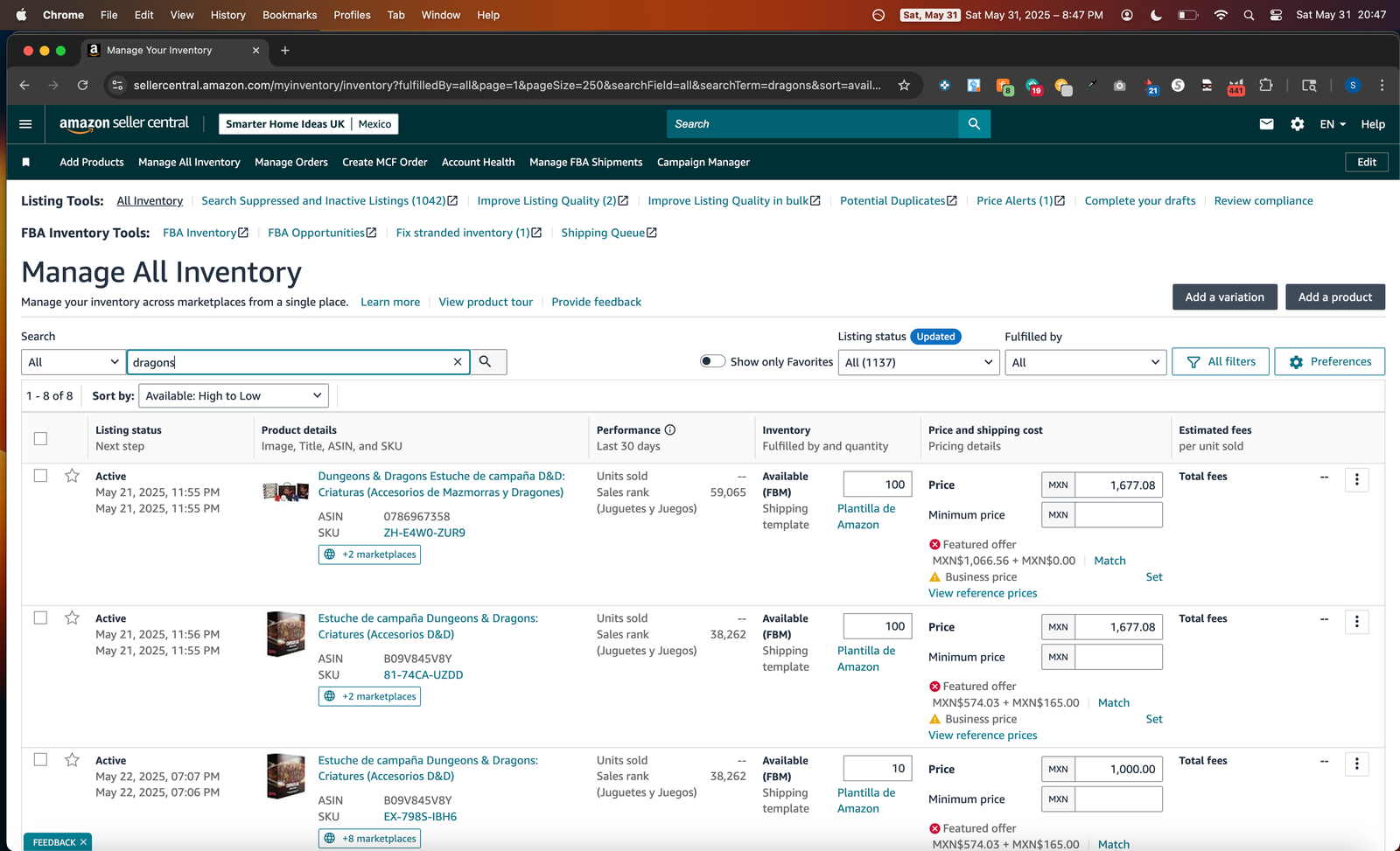The width and height of the screenshot is (1400, 851).
Task: Open the Fulfilled by dropdown
Action: pyautogui.click(x=1086, y=362)
